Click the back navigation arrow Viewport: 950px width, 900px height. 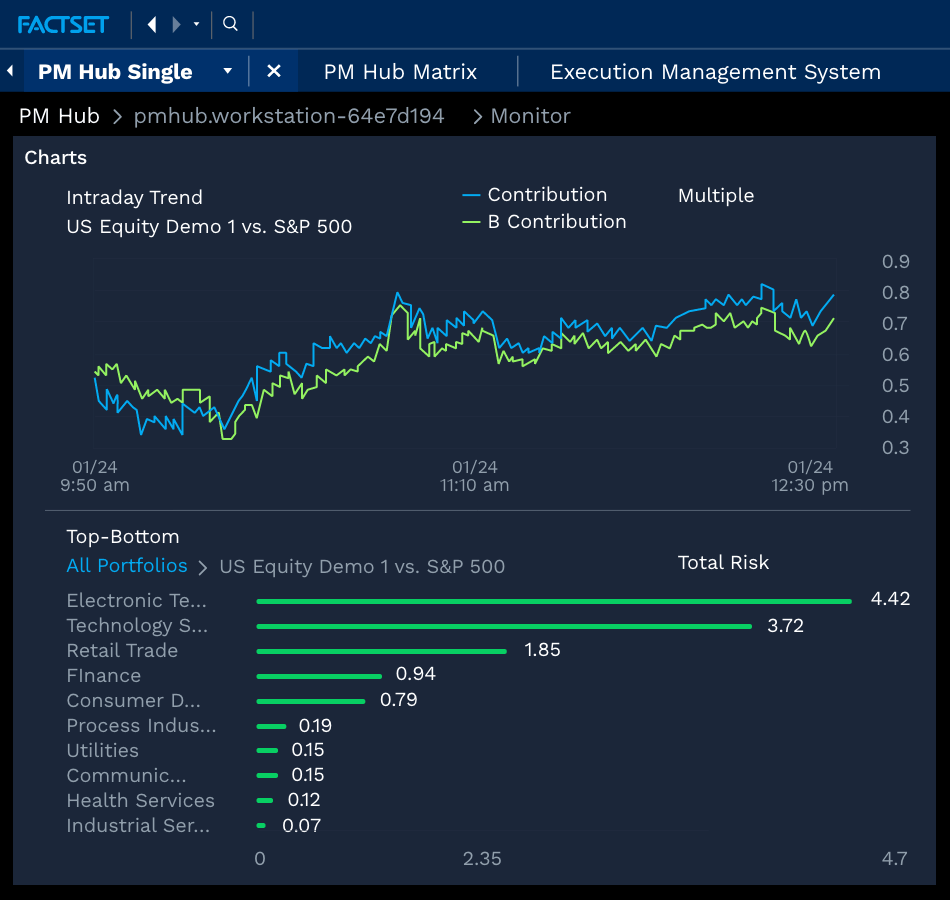[x=153, y=24]
